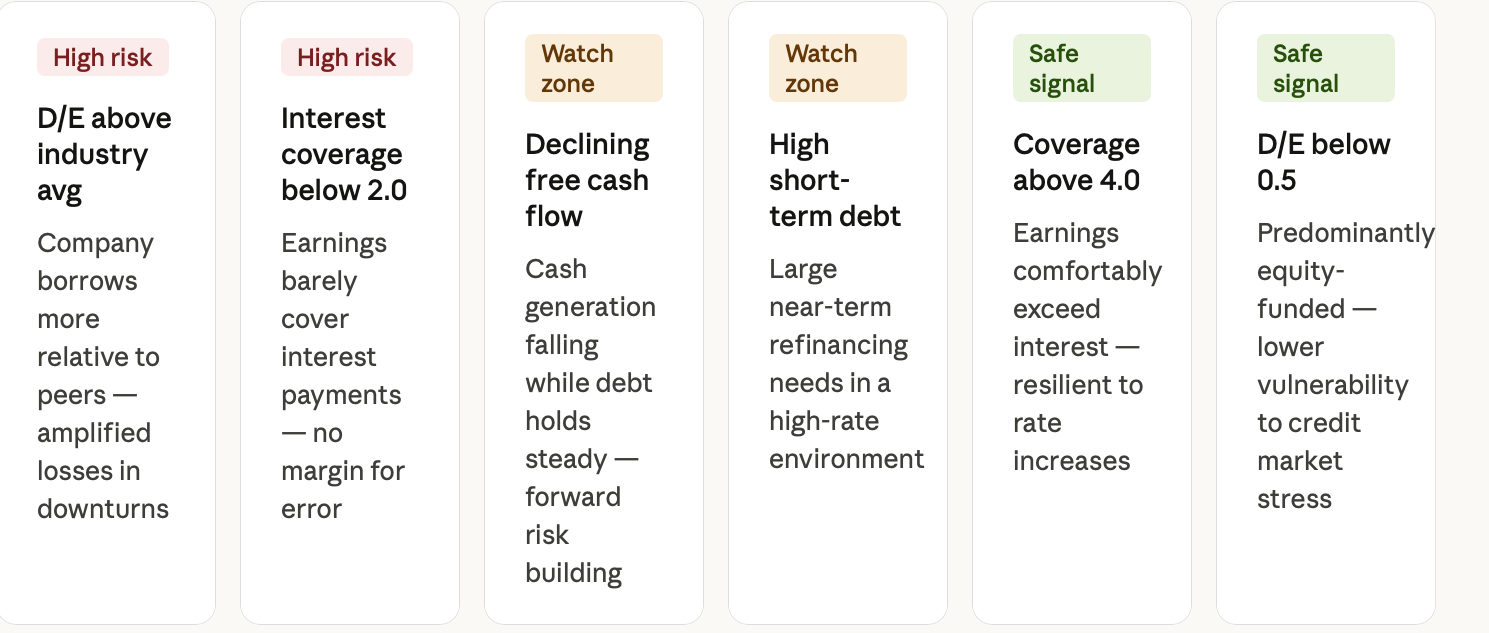Click the D/E below 0.5 heading
This screenshot has height=633, width=1489.
pyautogui.click(x=1324, y=162)
